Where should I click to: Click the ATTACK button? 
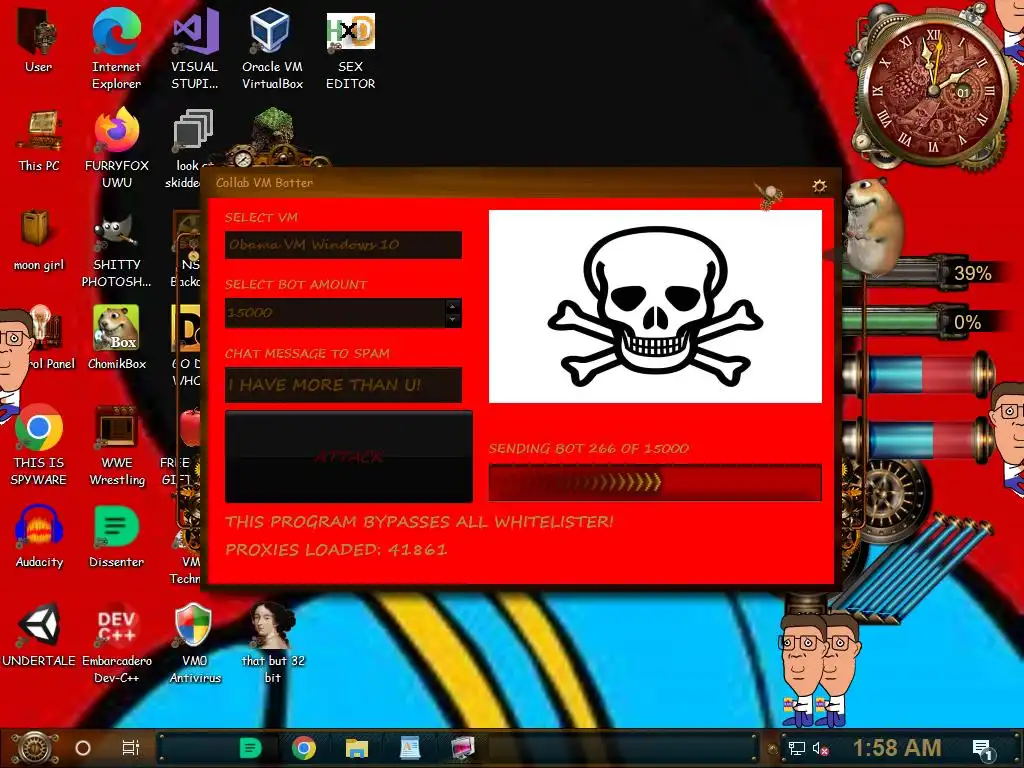pyautogui.click(x=349, y=456)
